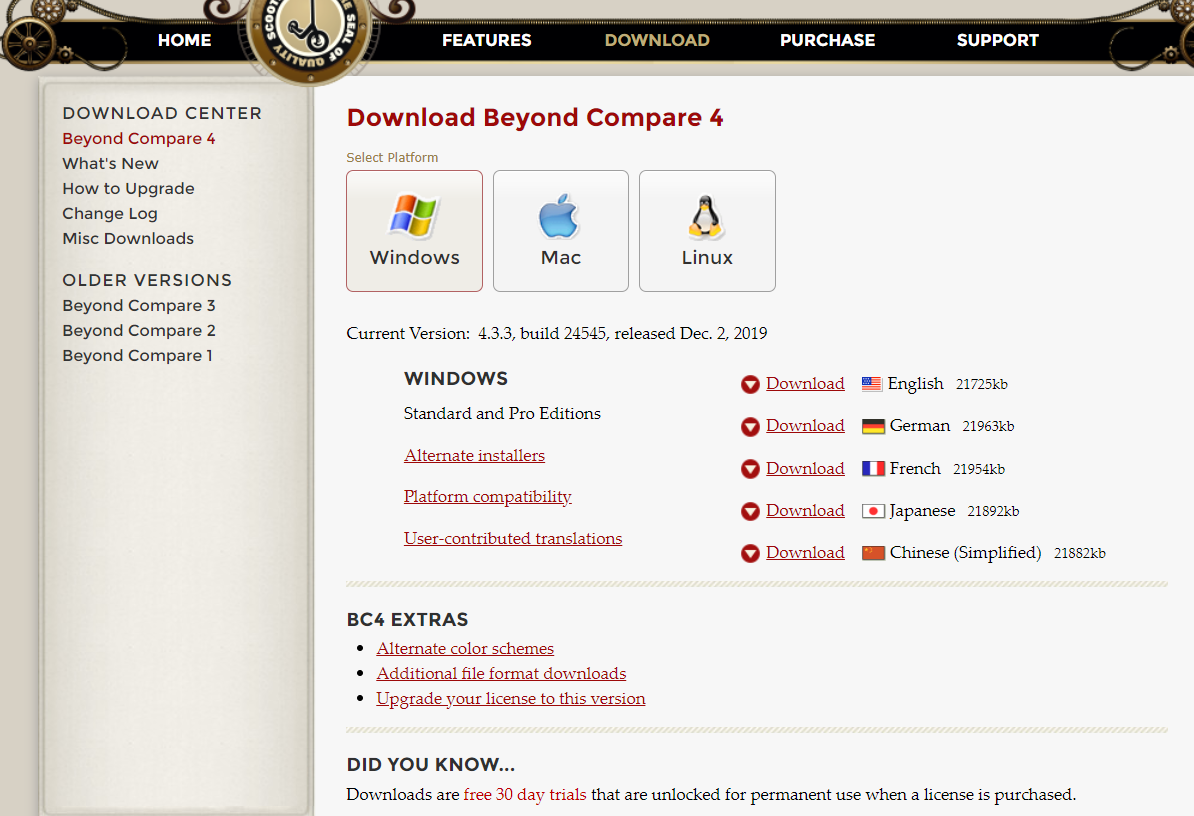Open older version Beyond Compare 2

(139, 330)
